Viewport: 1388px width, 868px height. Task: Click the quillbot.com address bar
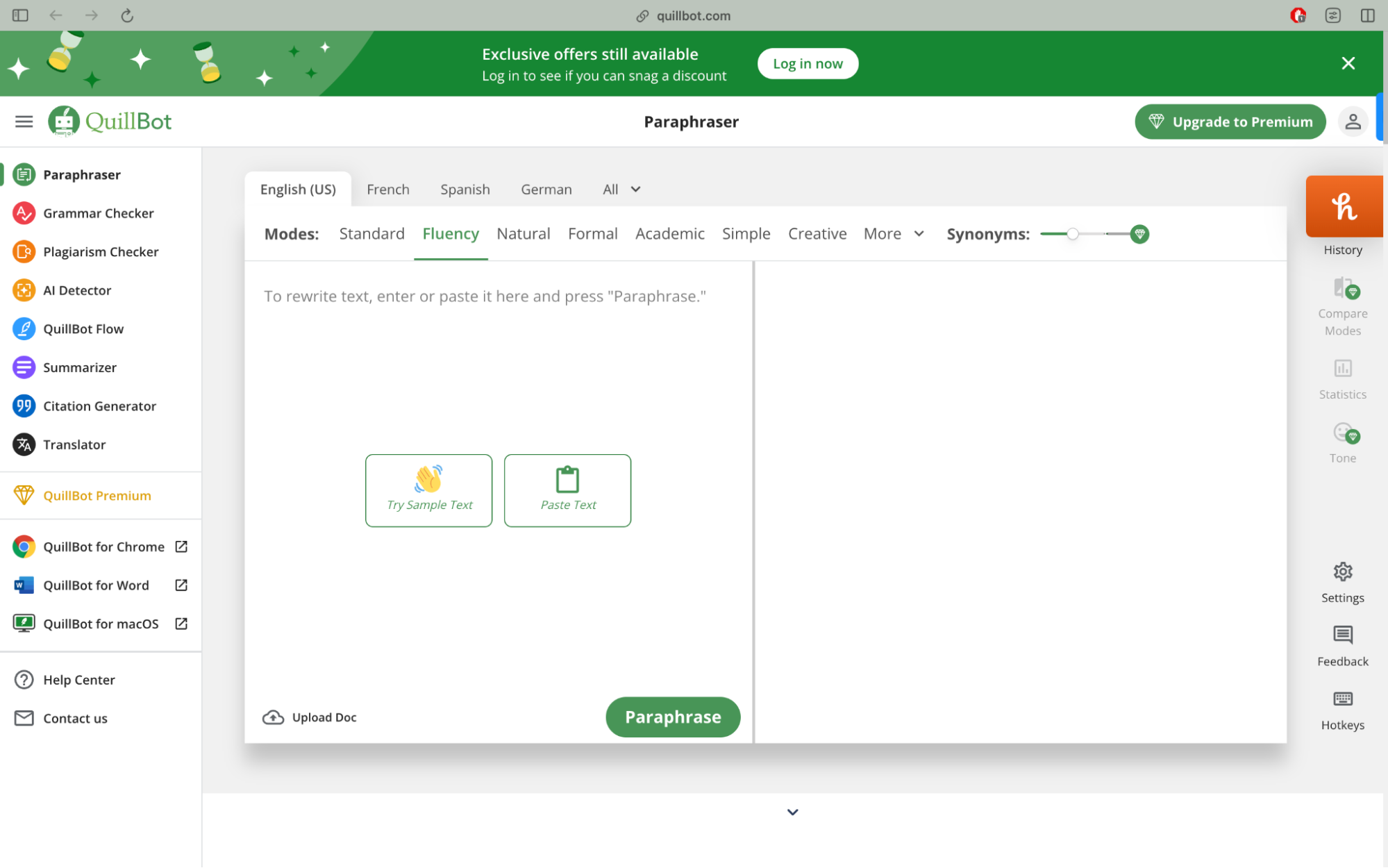(x=684, y=15)
